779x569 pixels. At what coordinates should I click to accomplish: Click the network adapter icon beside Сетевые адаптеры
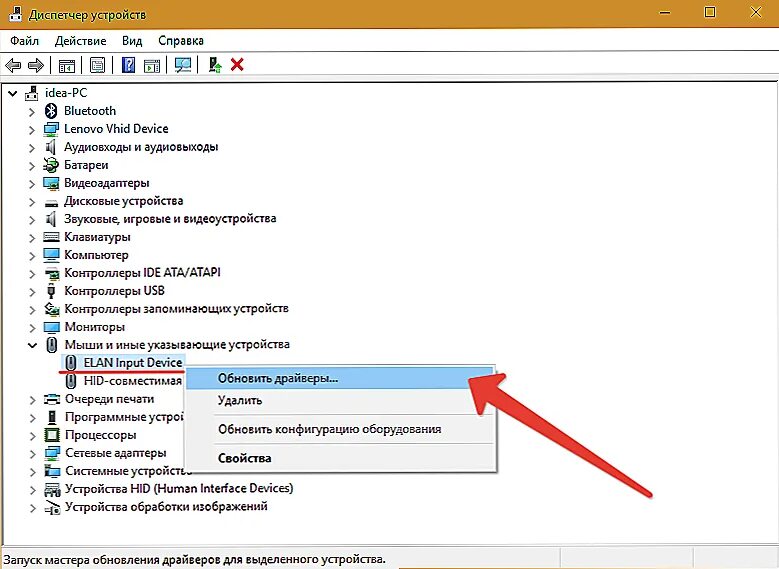52,453
